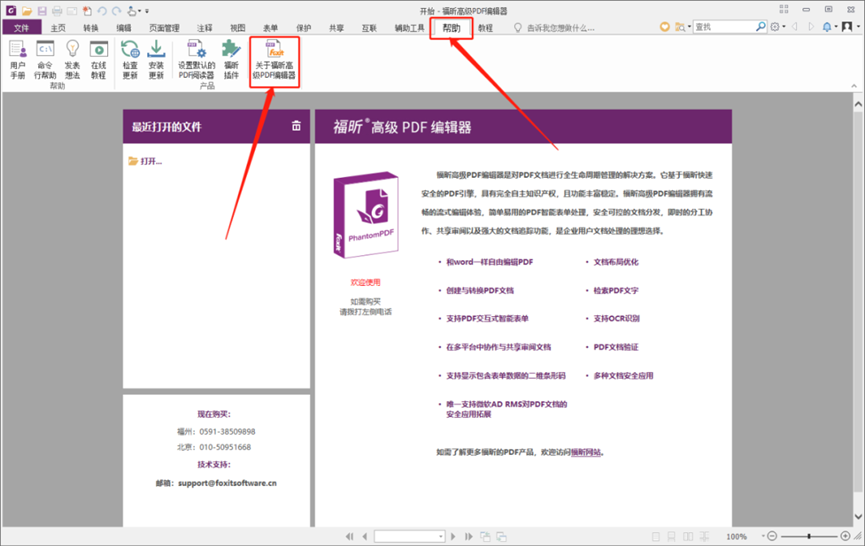Viewport: 865px width, 546px height.
Task: Go to next page in status bar
Action: click(453, 536)
